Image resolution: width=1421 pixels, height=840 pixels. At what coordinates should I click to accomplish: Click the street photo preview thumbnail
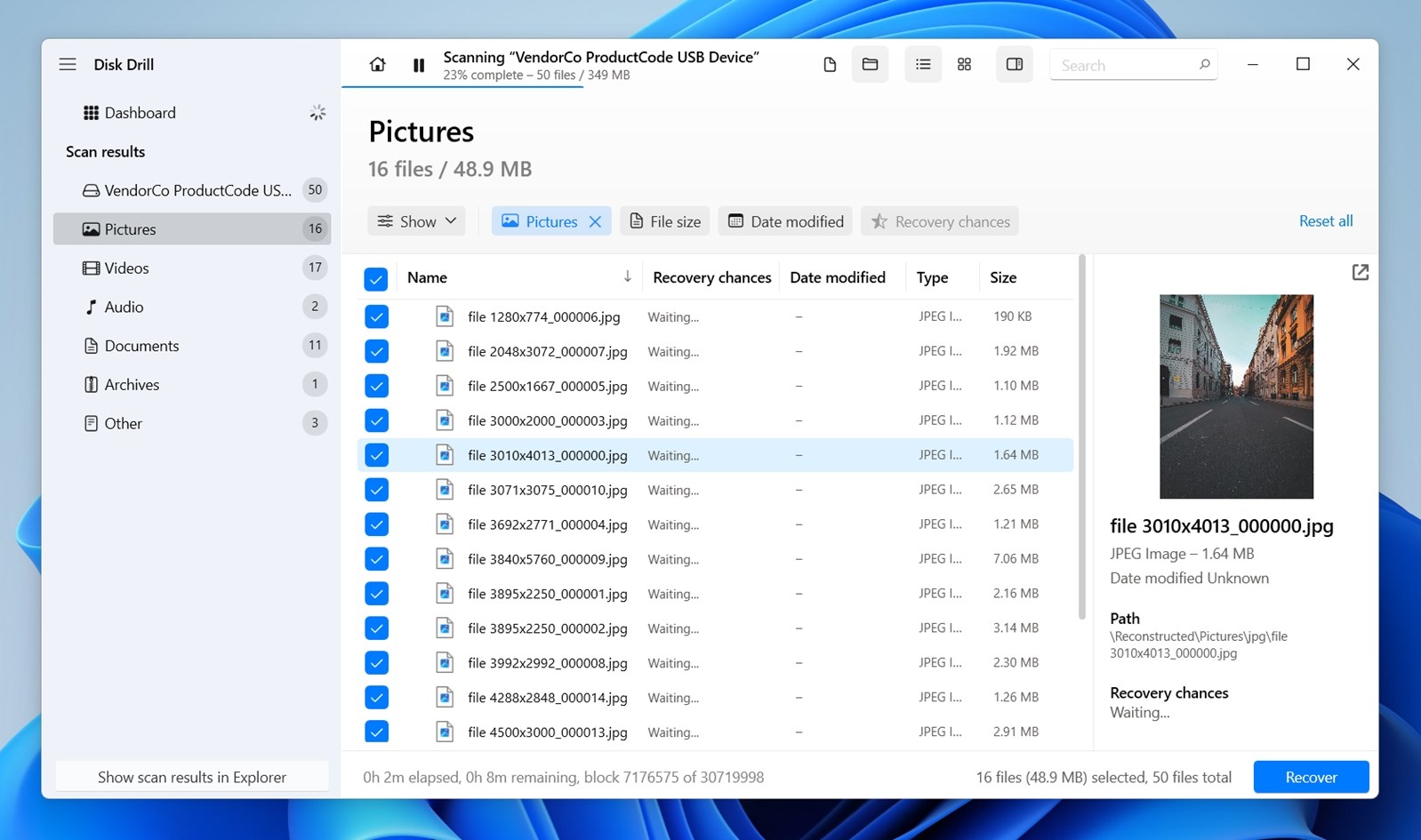pos(1236,396)
